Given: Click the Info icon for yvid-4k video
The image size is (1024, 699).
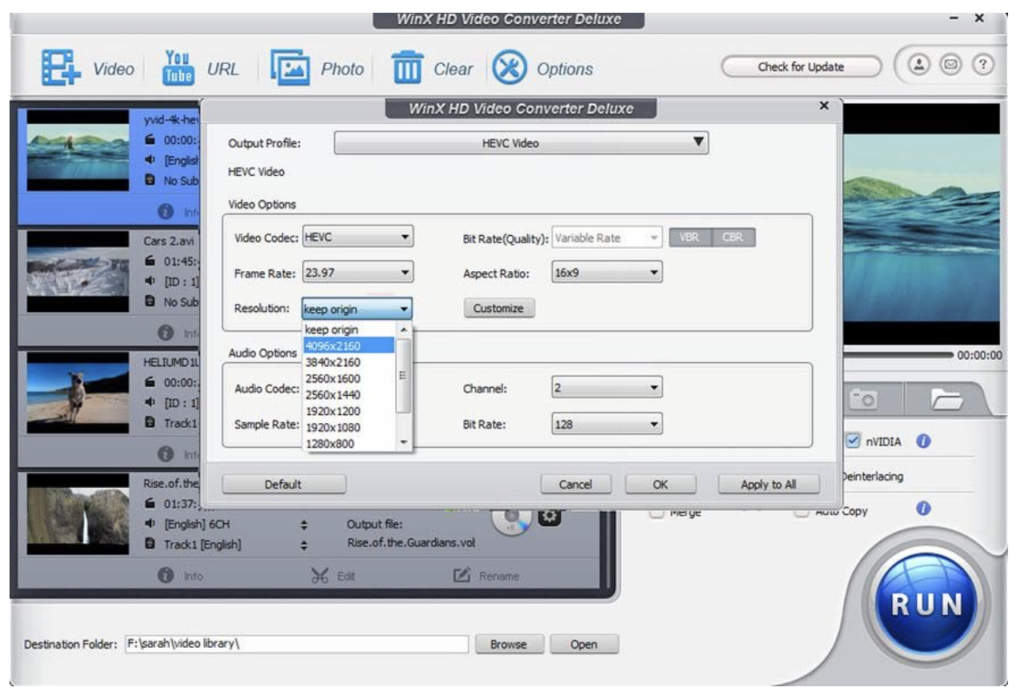Looking at the screenshot, I should 166,211.
